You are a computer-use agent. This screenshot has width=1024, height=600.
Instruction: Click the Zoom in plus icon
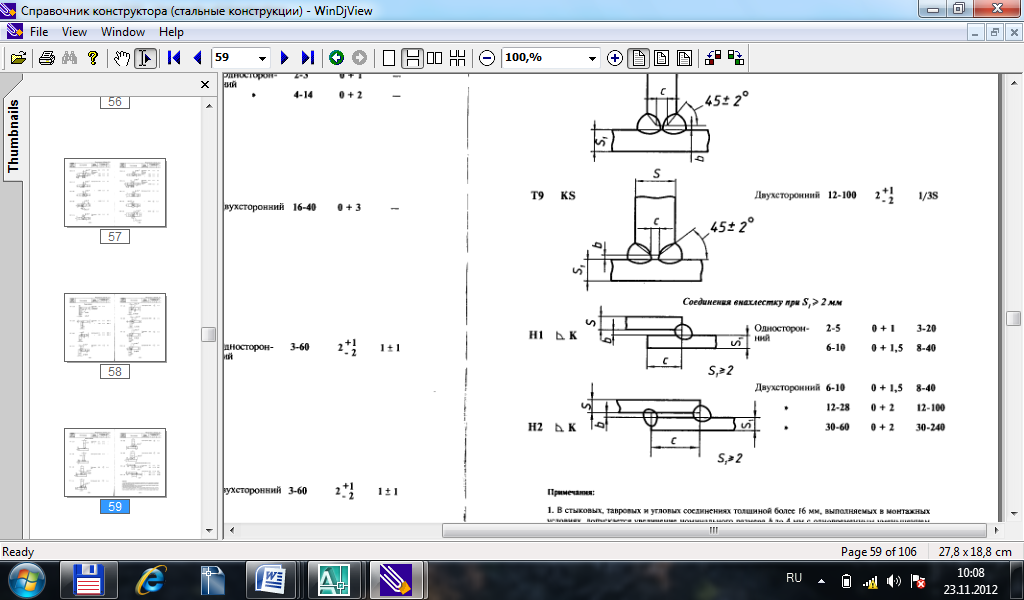click(x=615, y=58)
